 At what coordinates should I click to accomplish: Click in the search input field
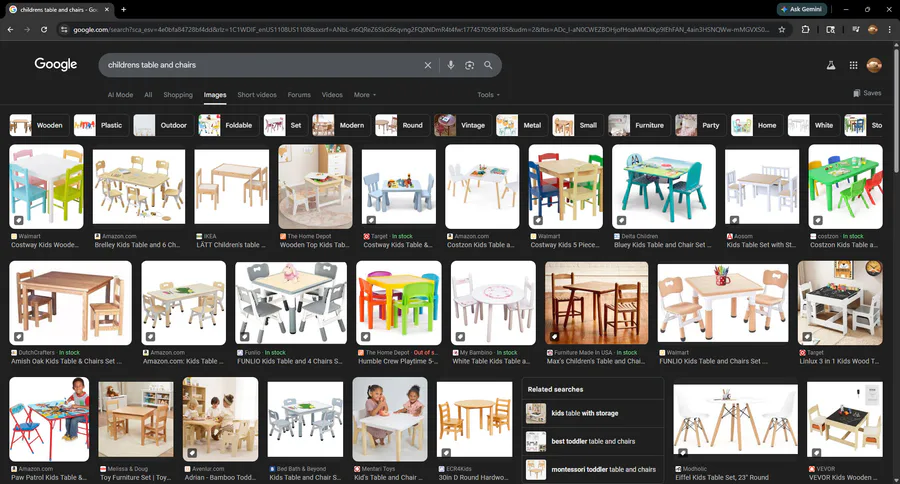261,65
